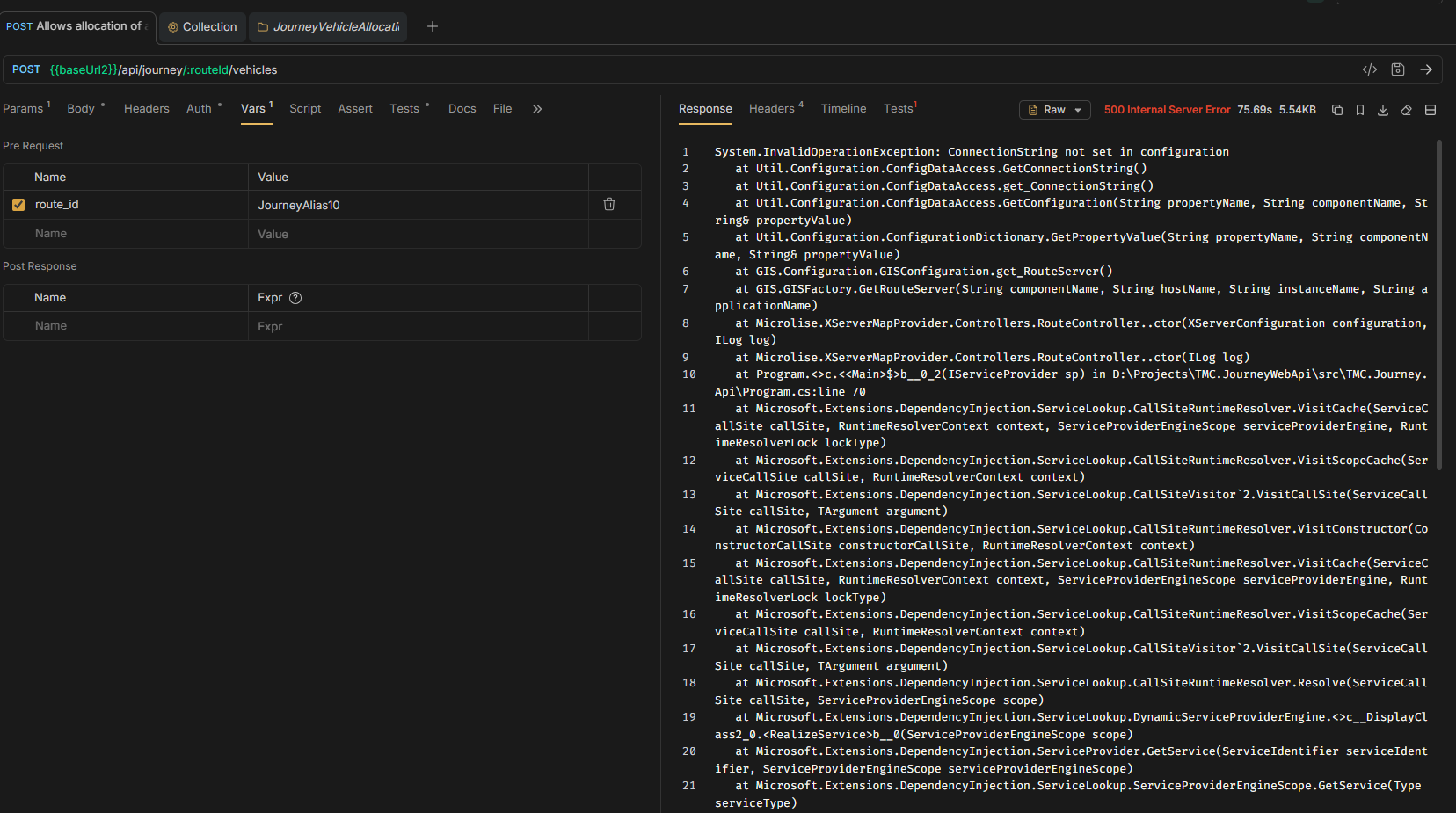This screenshot has height=813, width=1456.
Task: Click the Post Response section label
Action: (40, 266)
